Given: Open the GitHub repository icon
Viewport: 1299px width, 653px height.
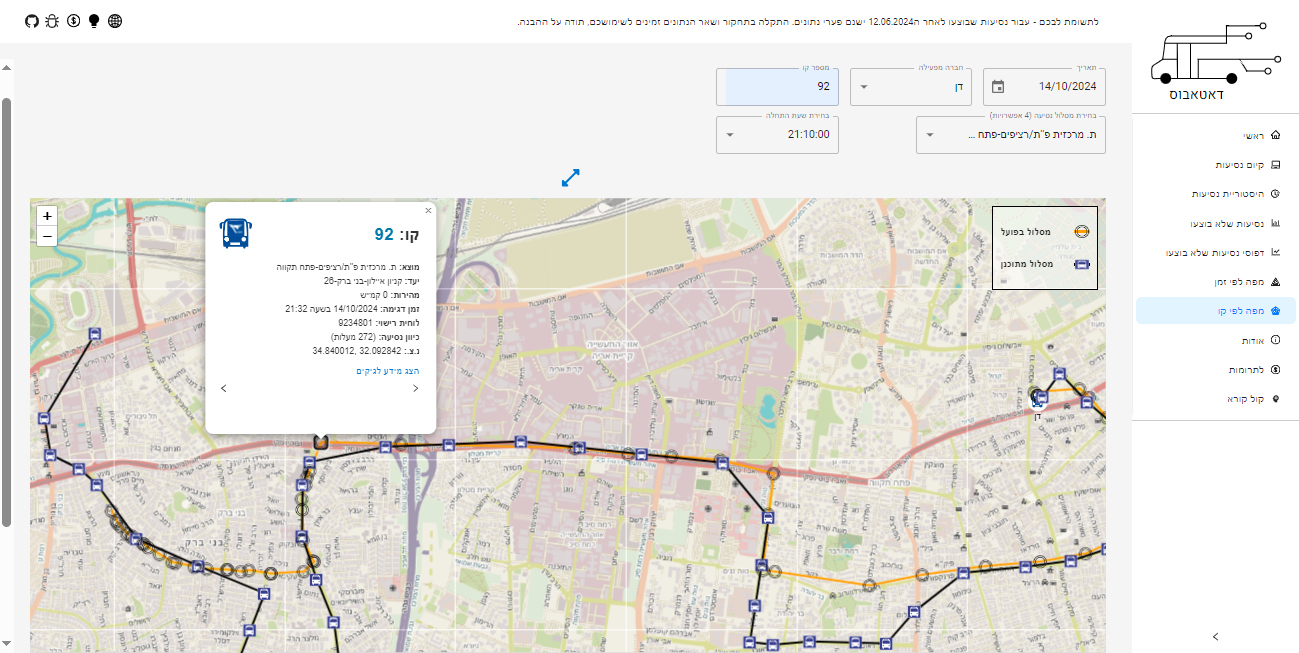Looking at the screenshot, I should point(31,21).
